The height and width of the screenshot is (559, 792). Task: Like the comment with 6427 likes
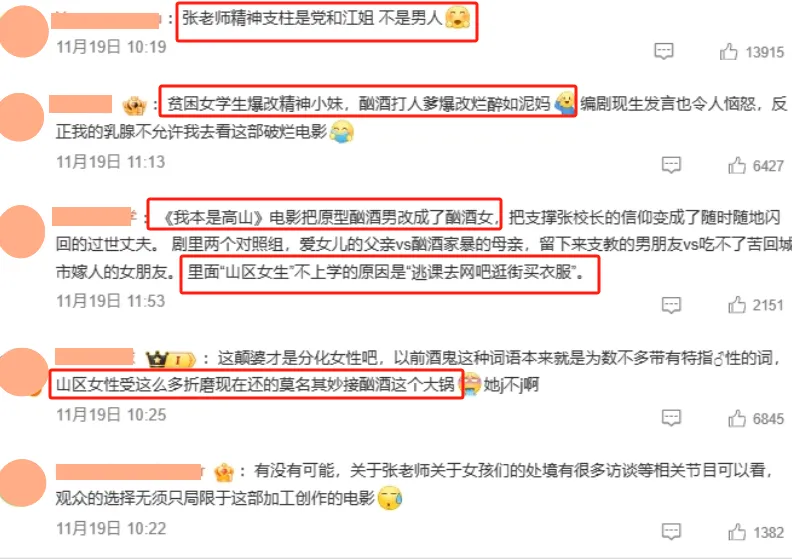pyautogui.click(x=737, y=165)
